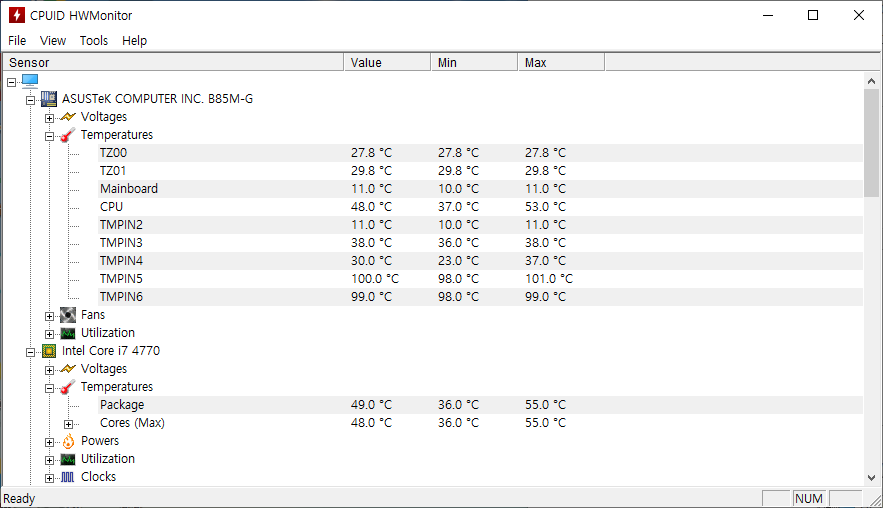Expand the Powers section
This screenshot has width=883, height=508.
point(50,442)
